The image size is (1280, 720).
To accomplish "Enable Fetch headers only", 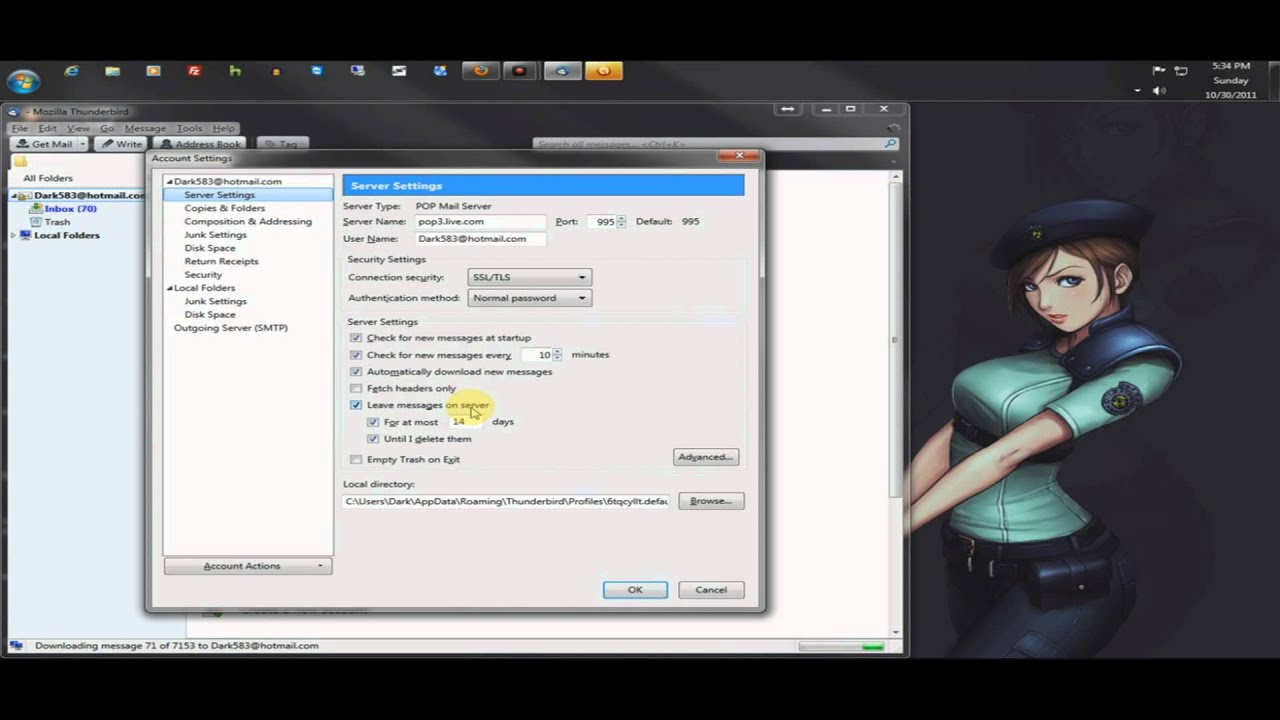I will pos(356,388).
